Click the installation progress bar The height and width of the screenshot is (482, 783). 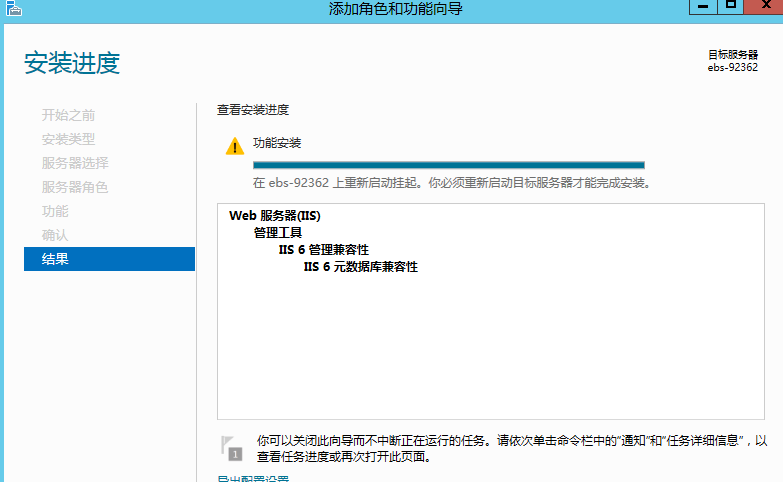(x=448, y=165)
